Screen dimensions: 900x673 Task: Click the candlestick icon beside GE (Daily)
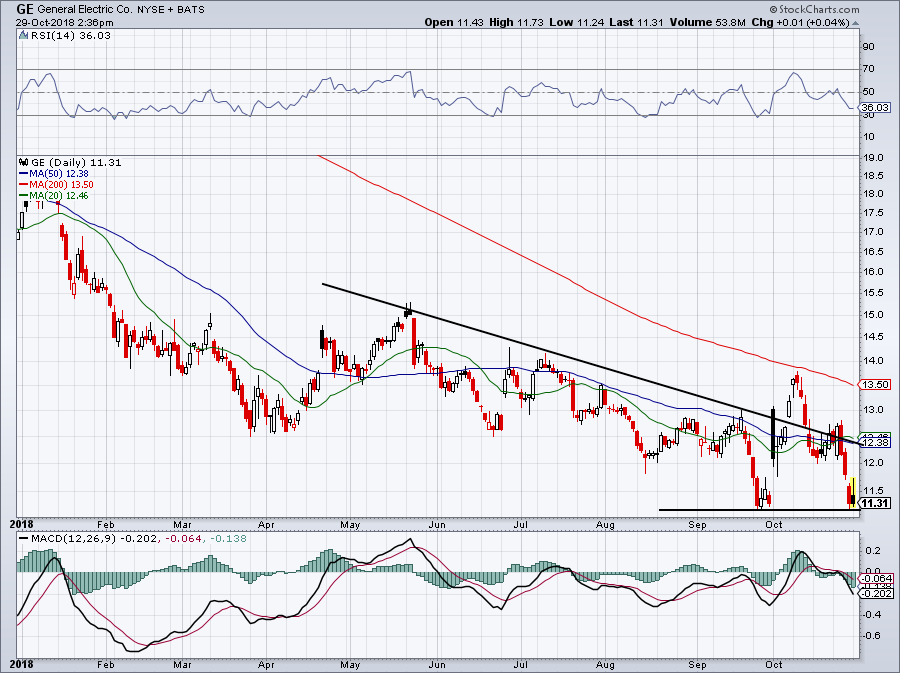pyautogui.click(x=24, y=162)
